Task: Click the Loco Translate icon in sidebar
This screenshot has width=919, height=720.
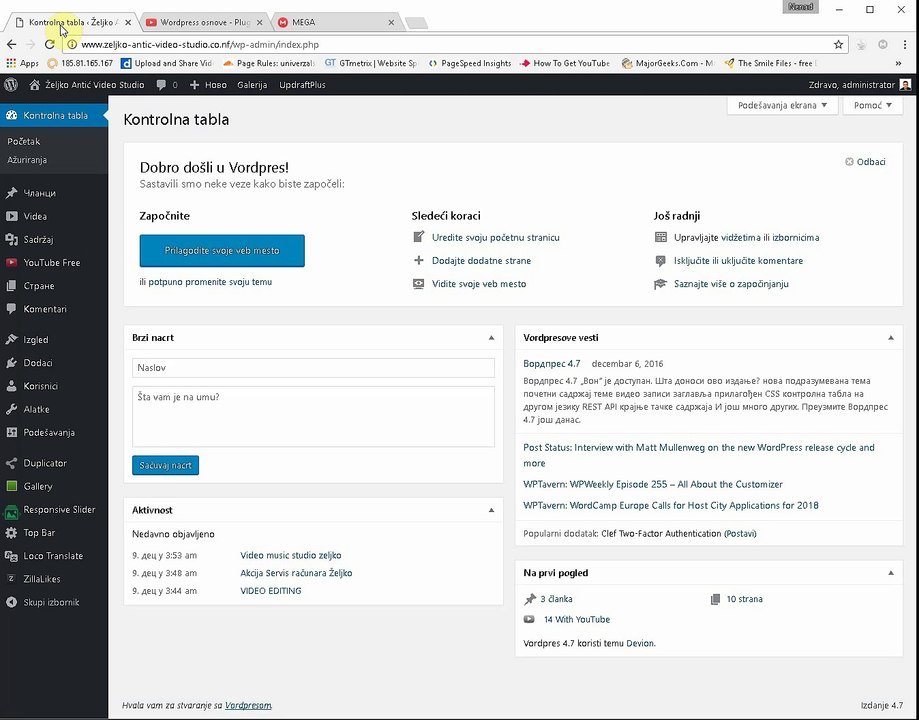Action: [11, 556]
